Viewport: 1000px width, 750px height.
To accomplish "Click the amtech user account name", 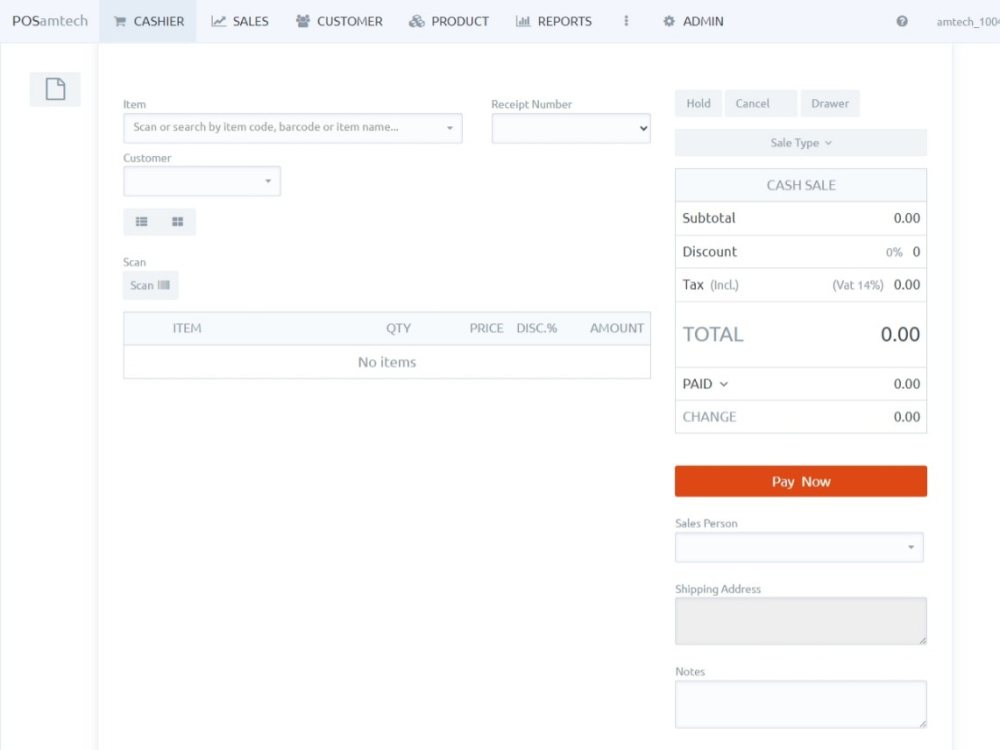I will [x=967, y=22].
